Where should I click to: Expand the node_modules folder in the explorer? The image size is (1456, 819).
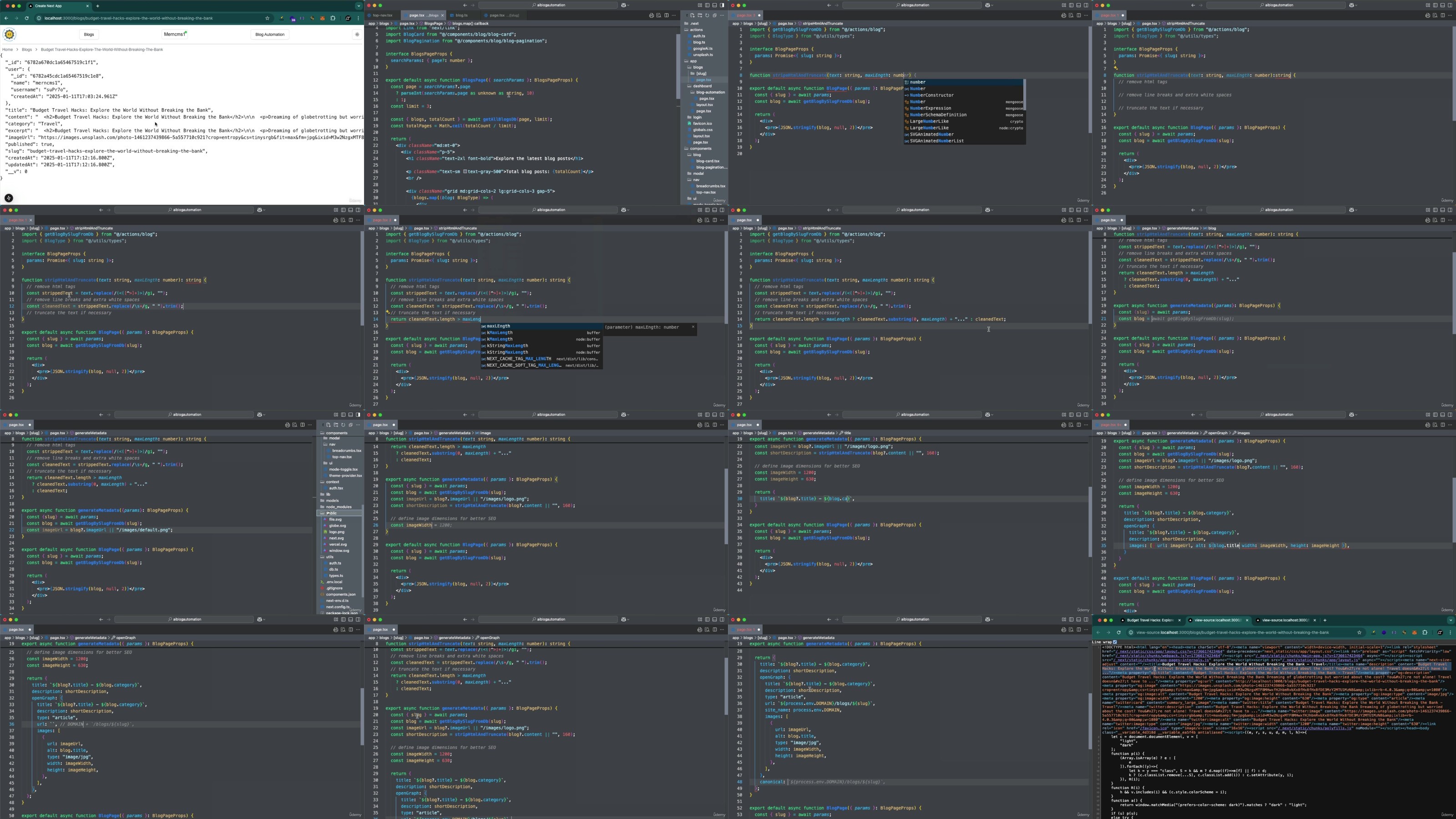tap(338, 507)
